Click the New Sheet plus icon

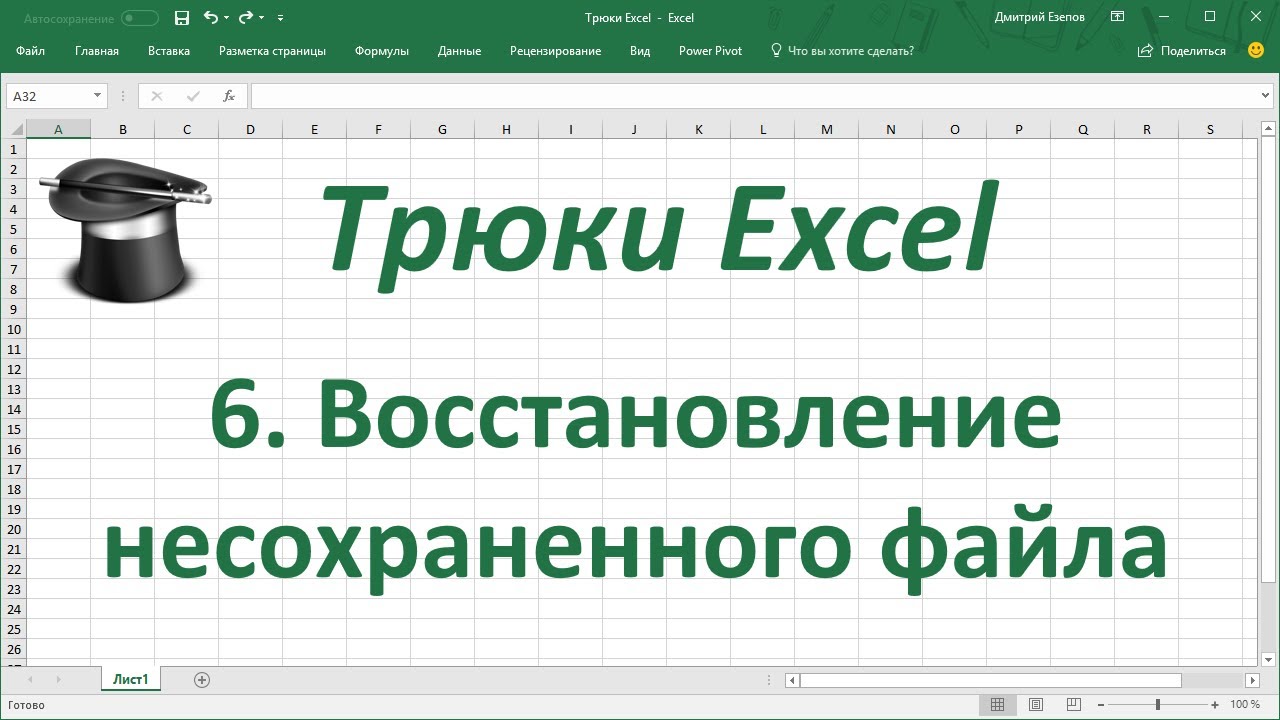[202, 680]
